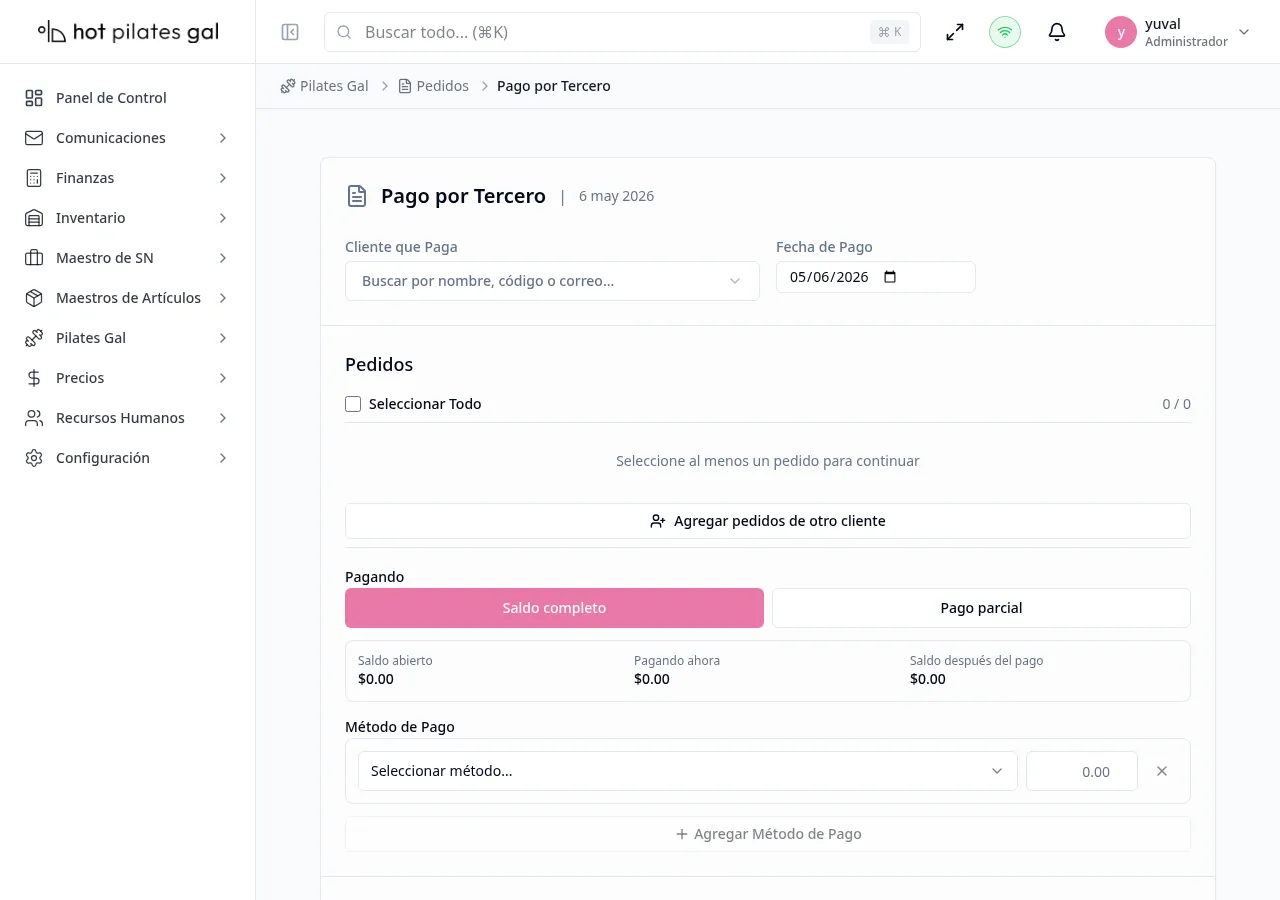Click the '0 / 0' selected orders counter
Viewport: 1280px width, 900px height.
pos(1176,404)
